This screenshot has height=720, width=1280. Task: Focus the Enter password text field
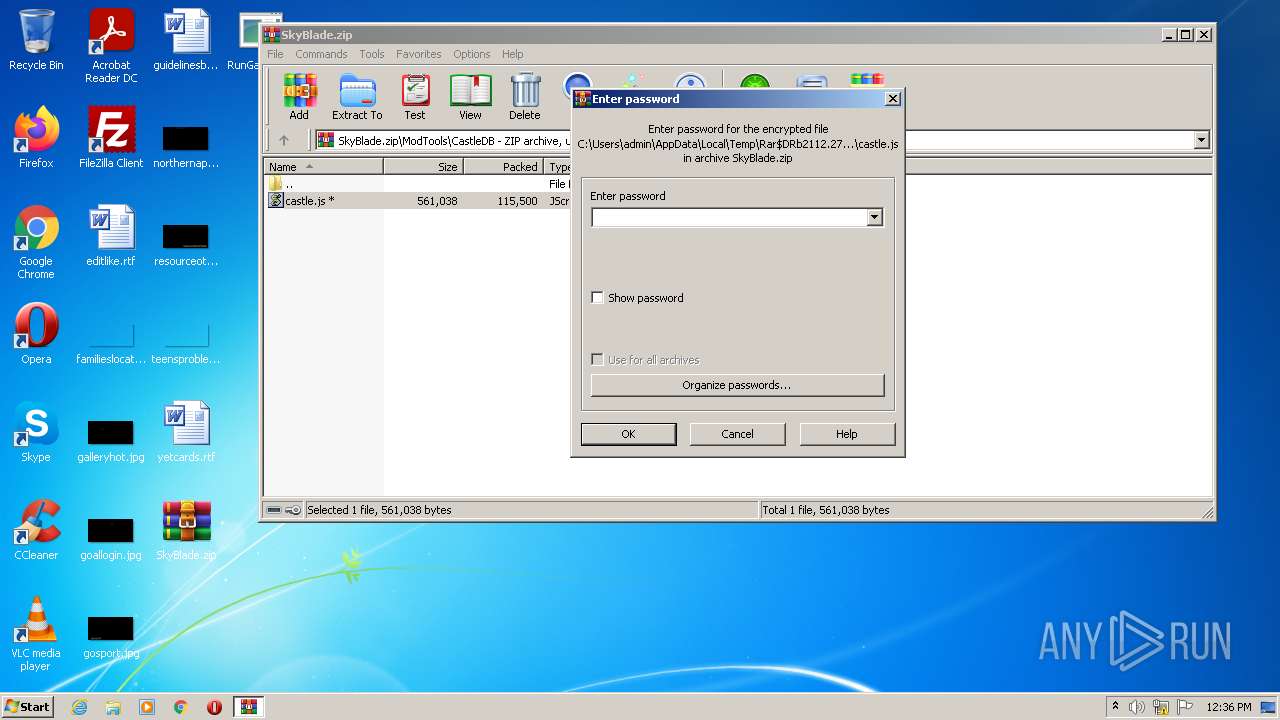coord(729,217)
